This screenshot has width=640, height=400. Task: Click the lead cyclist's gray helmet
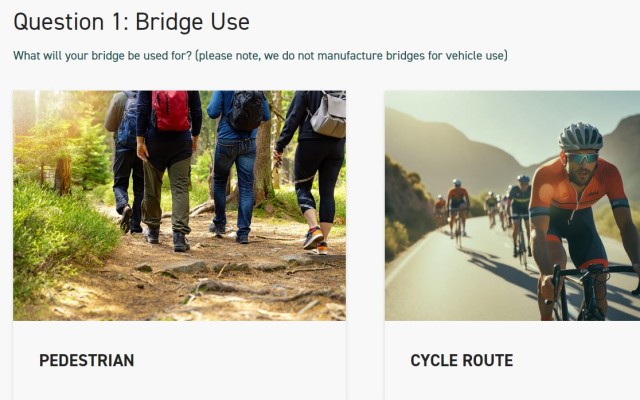click(580, 136)
